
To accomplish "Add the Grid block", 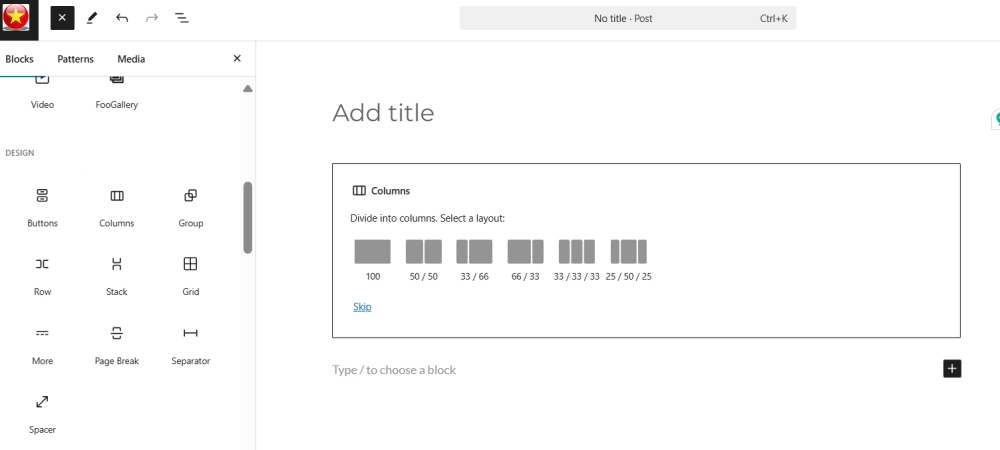I will (191, 275).
